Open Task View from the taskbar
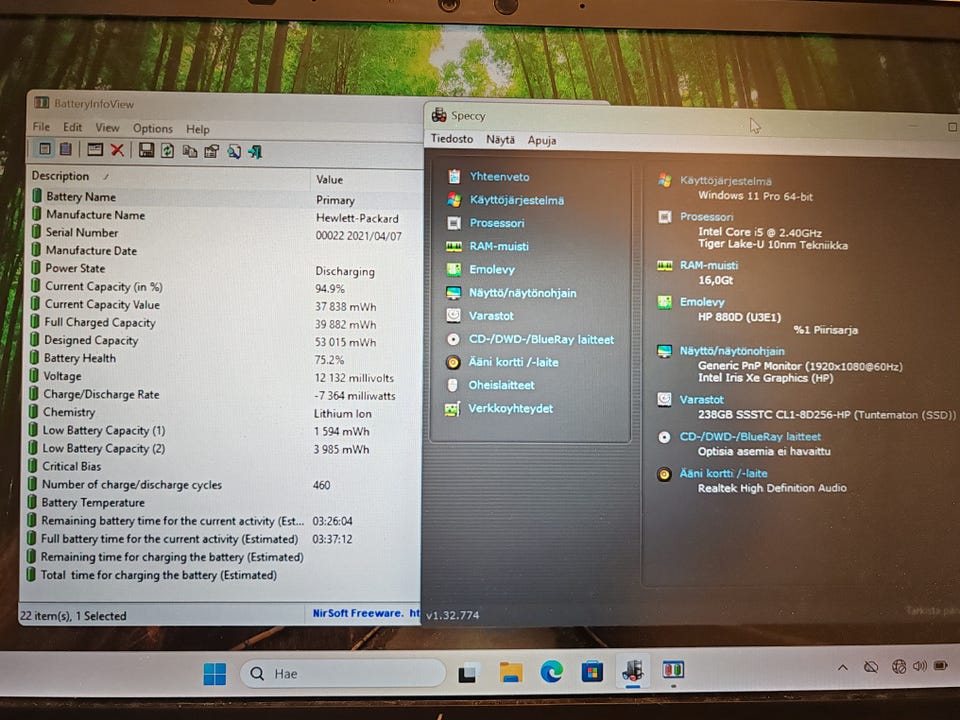This screenshot has height=720, width=960. tap(468, 673)
